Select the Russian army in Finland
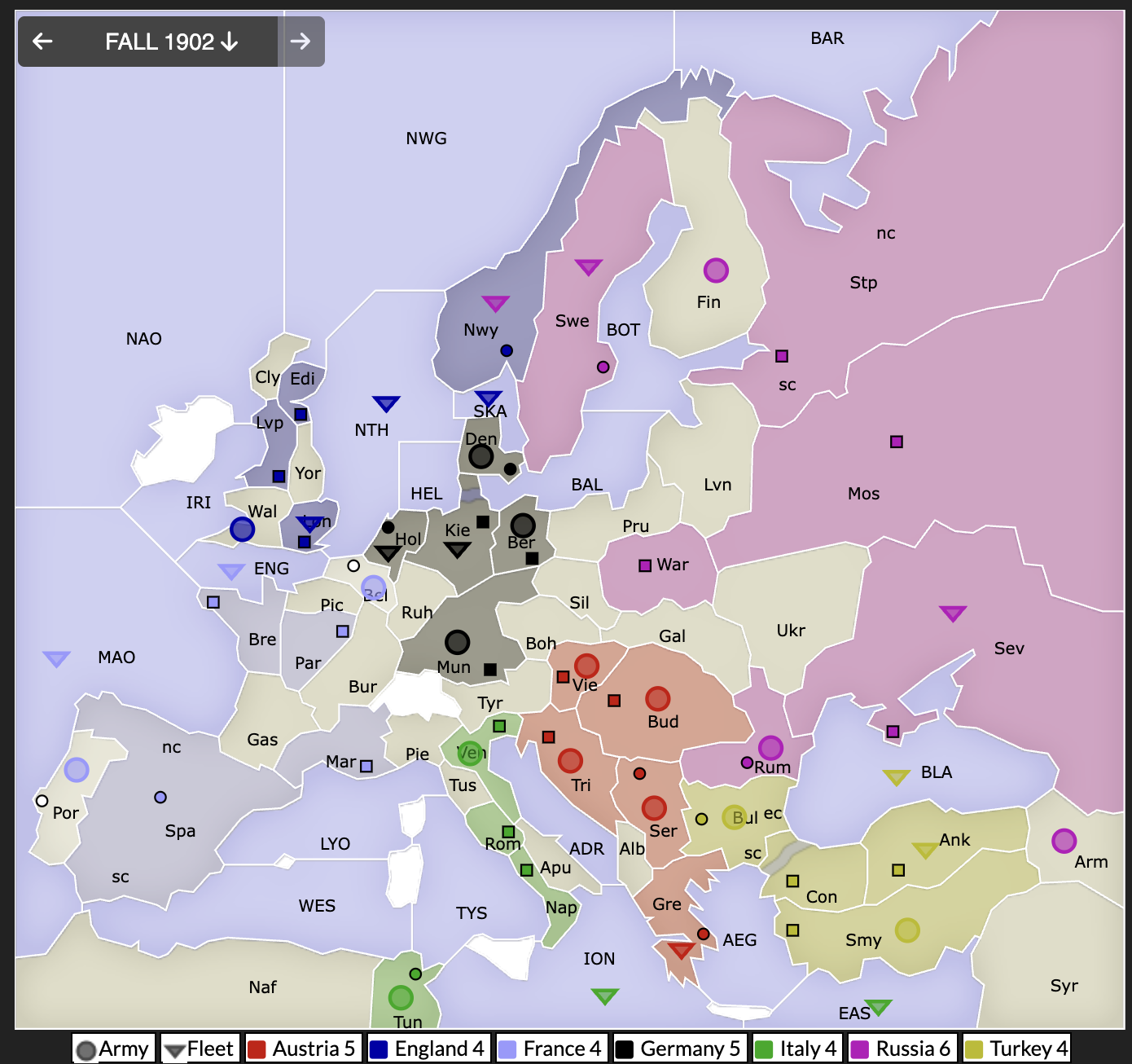The height and width of the screenshot is (1064, 1132). [x=716, y=270]
